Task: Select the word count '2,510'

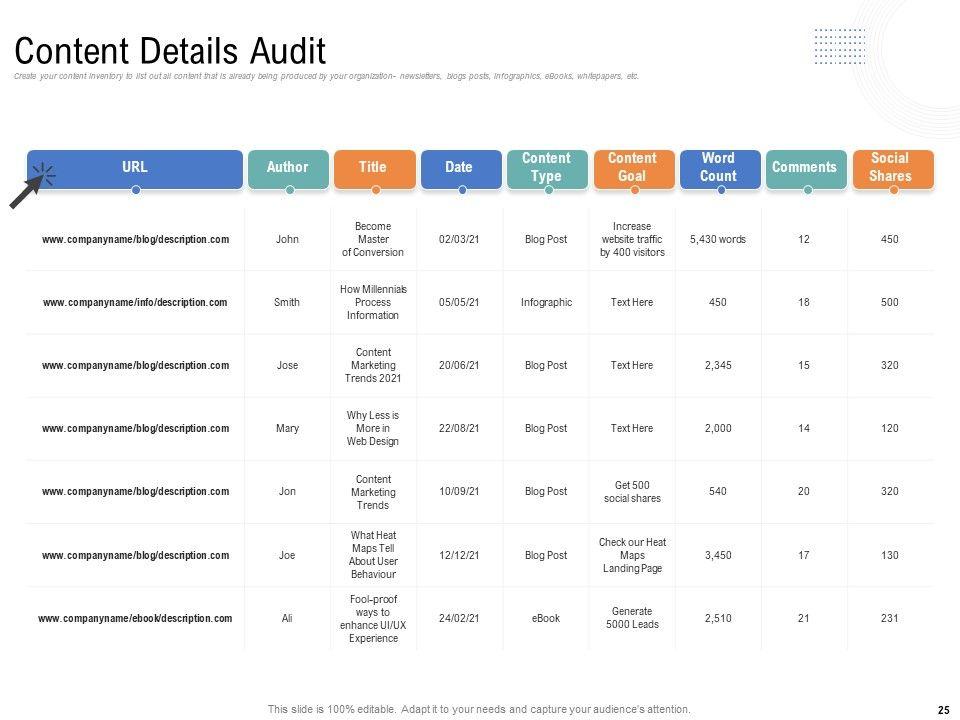Action: click(718, 618)
